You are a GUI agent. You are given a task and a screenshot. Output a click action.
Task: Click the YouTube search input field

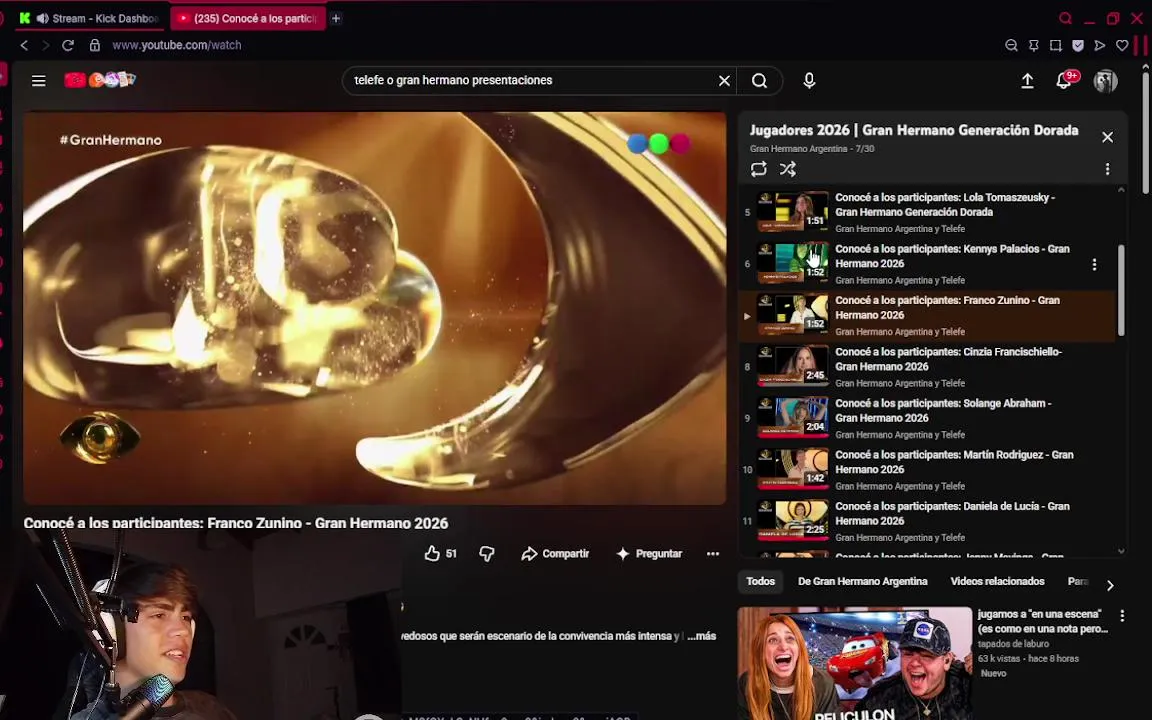click(533, 81)
